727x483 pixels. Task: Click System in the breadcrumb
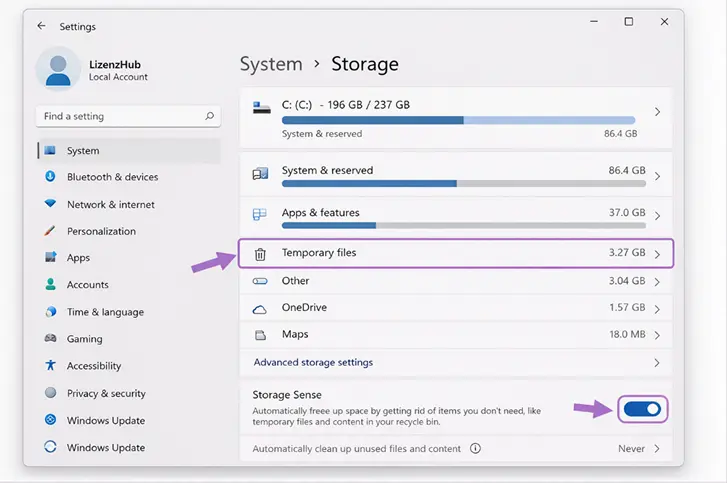271,64
